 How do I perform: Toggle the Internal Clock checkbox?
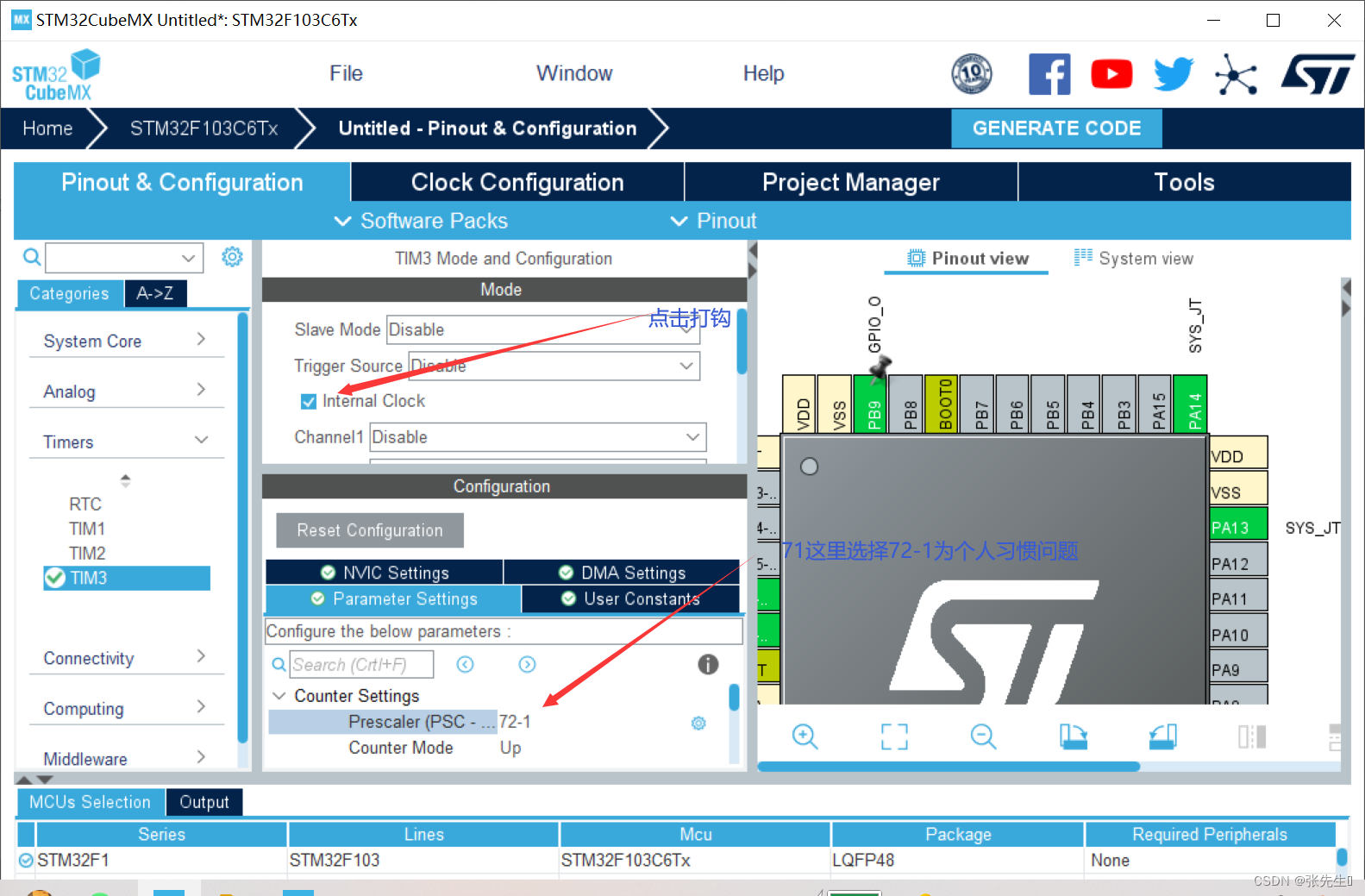pos(309,402)
